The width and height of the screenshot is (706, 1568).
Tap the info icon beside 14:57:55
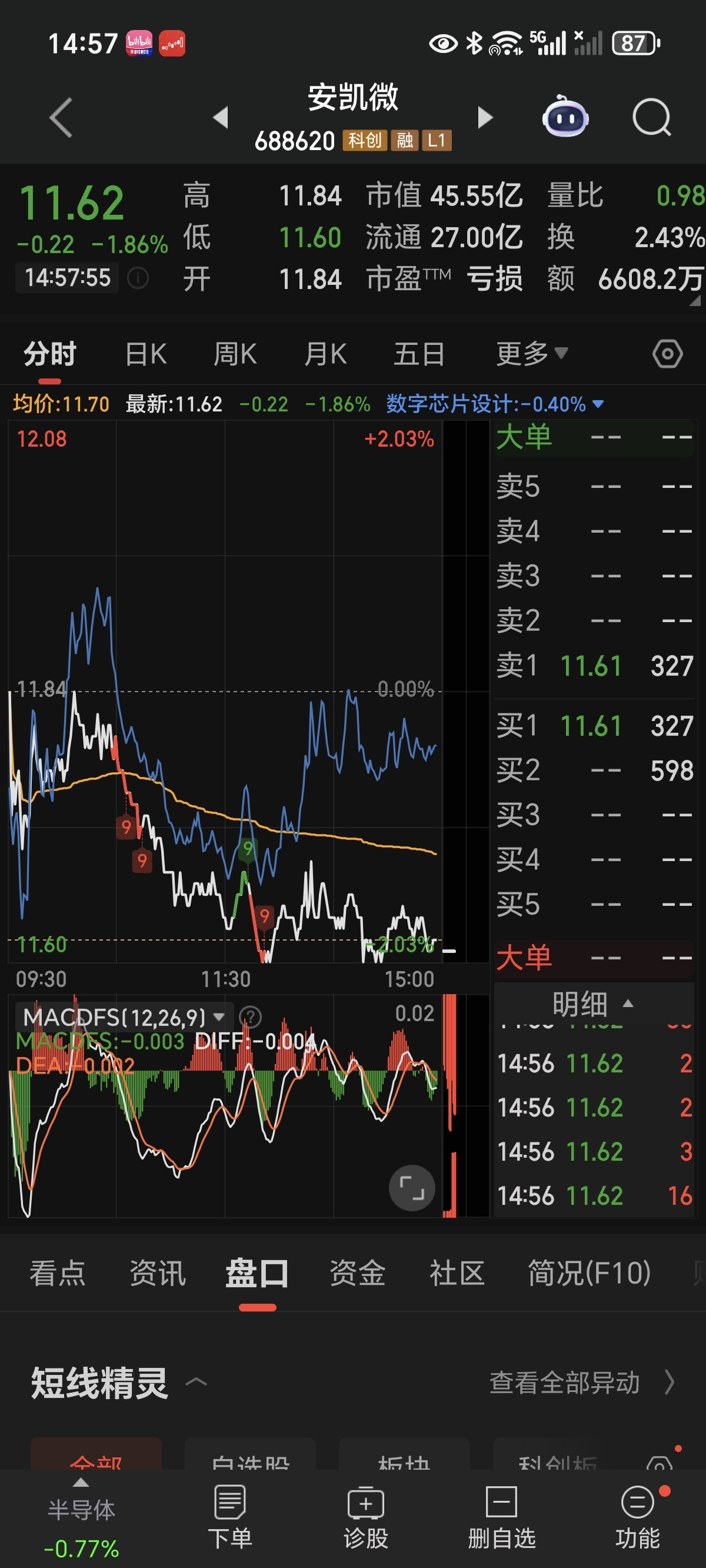click(x=138, y=278)
